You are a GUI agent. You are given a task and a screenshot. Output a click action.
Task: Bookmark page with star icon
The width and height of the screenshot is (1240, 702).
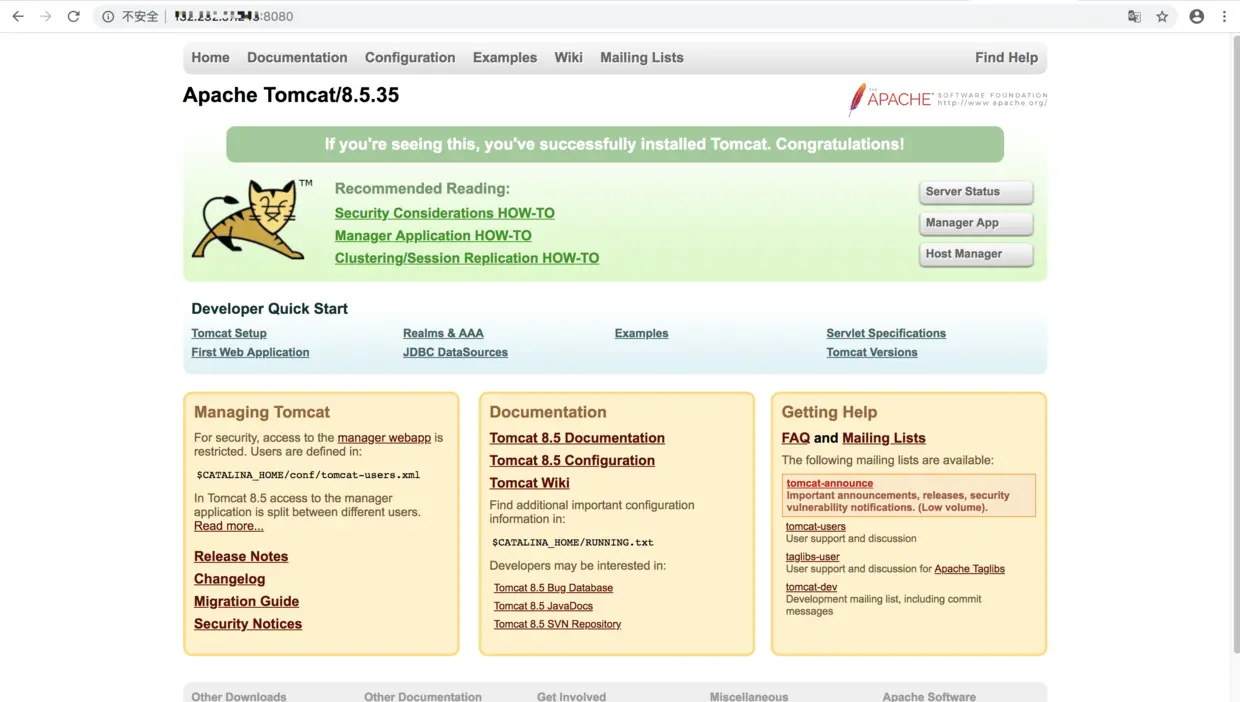[1162, 16]
